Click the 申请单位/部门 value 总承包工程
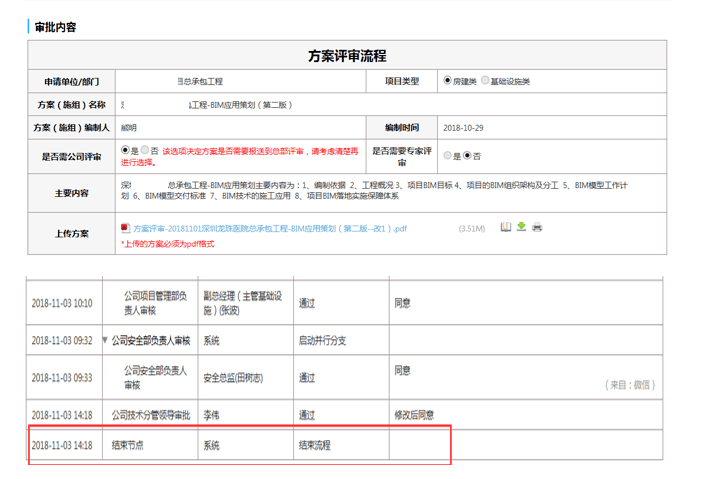This screenshot has height=479, width=711. [x=200, y=82]
